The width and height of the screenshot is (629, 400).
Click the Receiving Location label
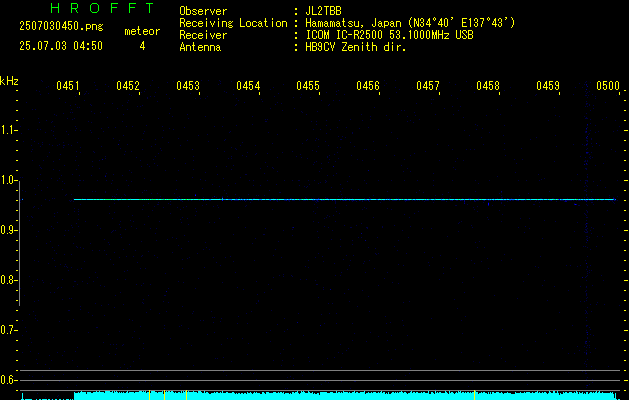(233, 24)
